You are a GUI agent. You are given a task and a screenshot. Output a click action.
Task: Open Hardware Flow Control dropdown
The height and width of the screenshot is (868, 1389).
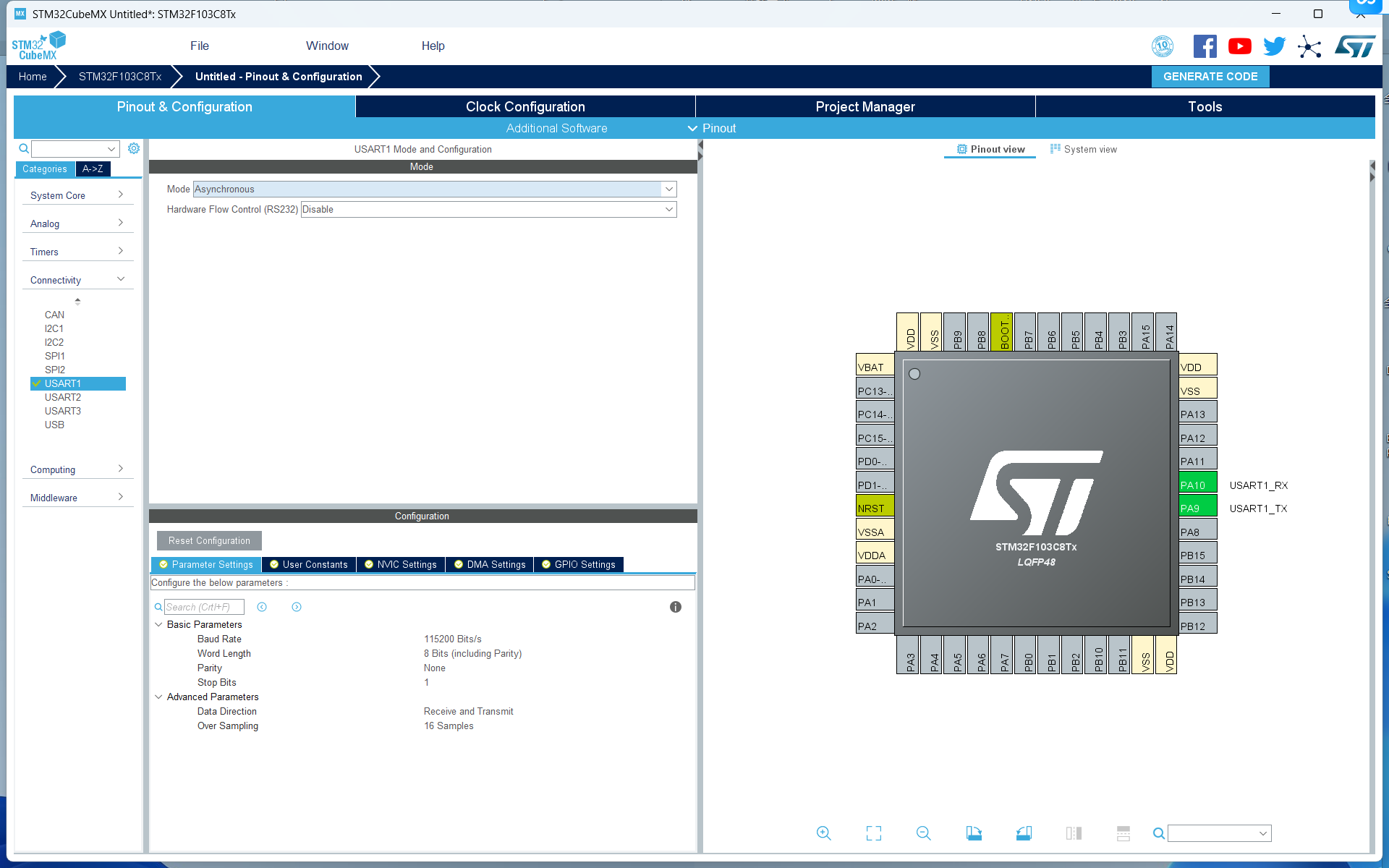[x=488, y=209]
